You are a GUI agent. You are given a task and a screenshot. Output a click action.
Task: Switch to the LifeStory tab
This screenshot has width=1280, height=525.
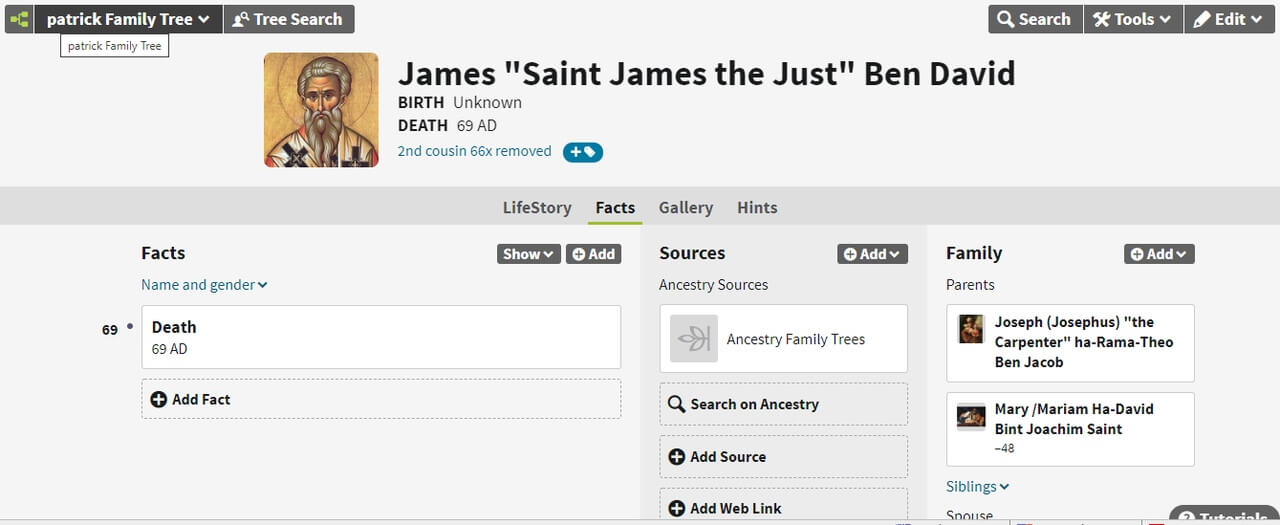pos(537,208)
